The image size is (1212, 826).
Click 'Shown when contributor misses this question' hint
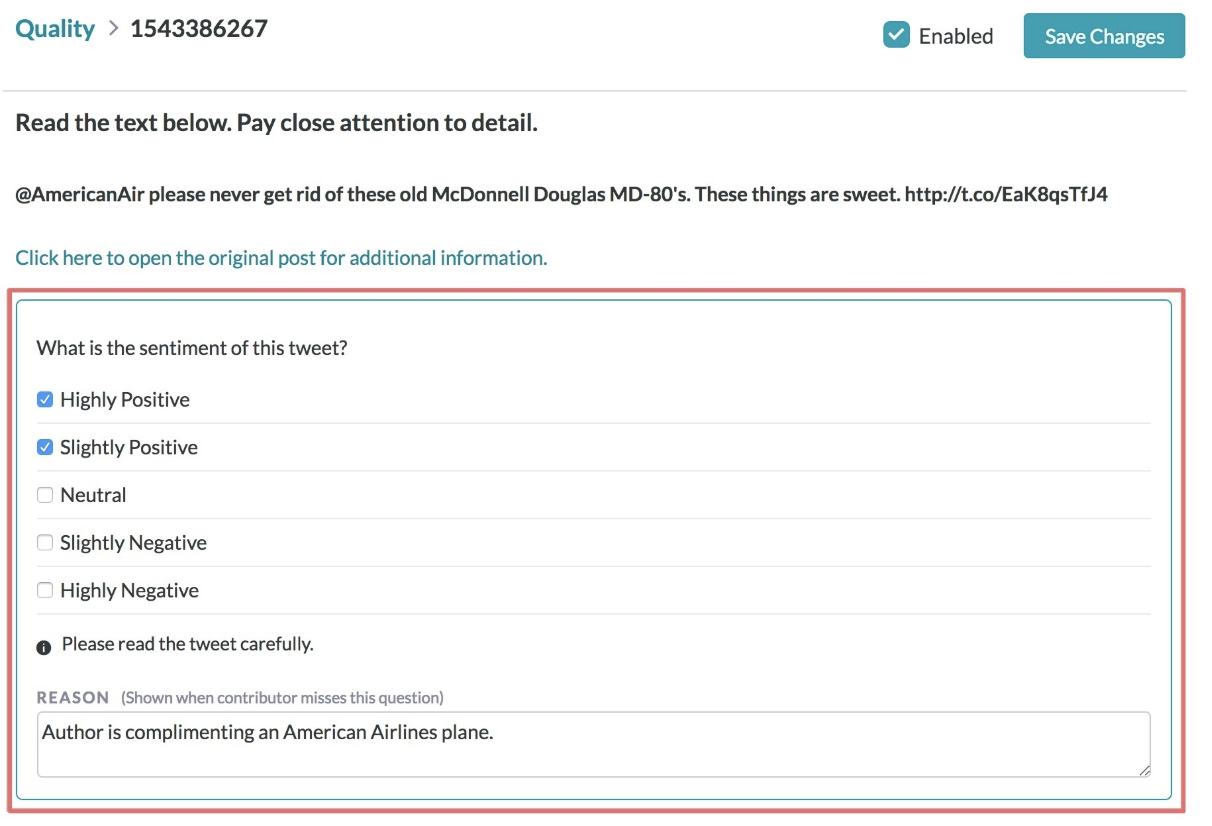coord(283,698)
